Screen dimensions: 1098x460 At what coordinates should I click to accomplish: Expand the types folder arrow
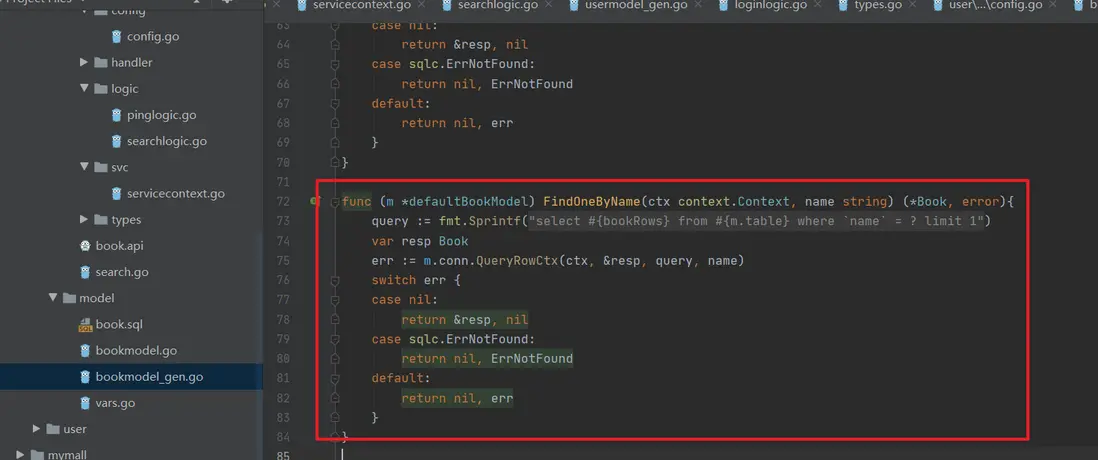click(84, 220)
